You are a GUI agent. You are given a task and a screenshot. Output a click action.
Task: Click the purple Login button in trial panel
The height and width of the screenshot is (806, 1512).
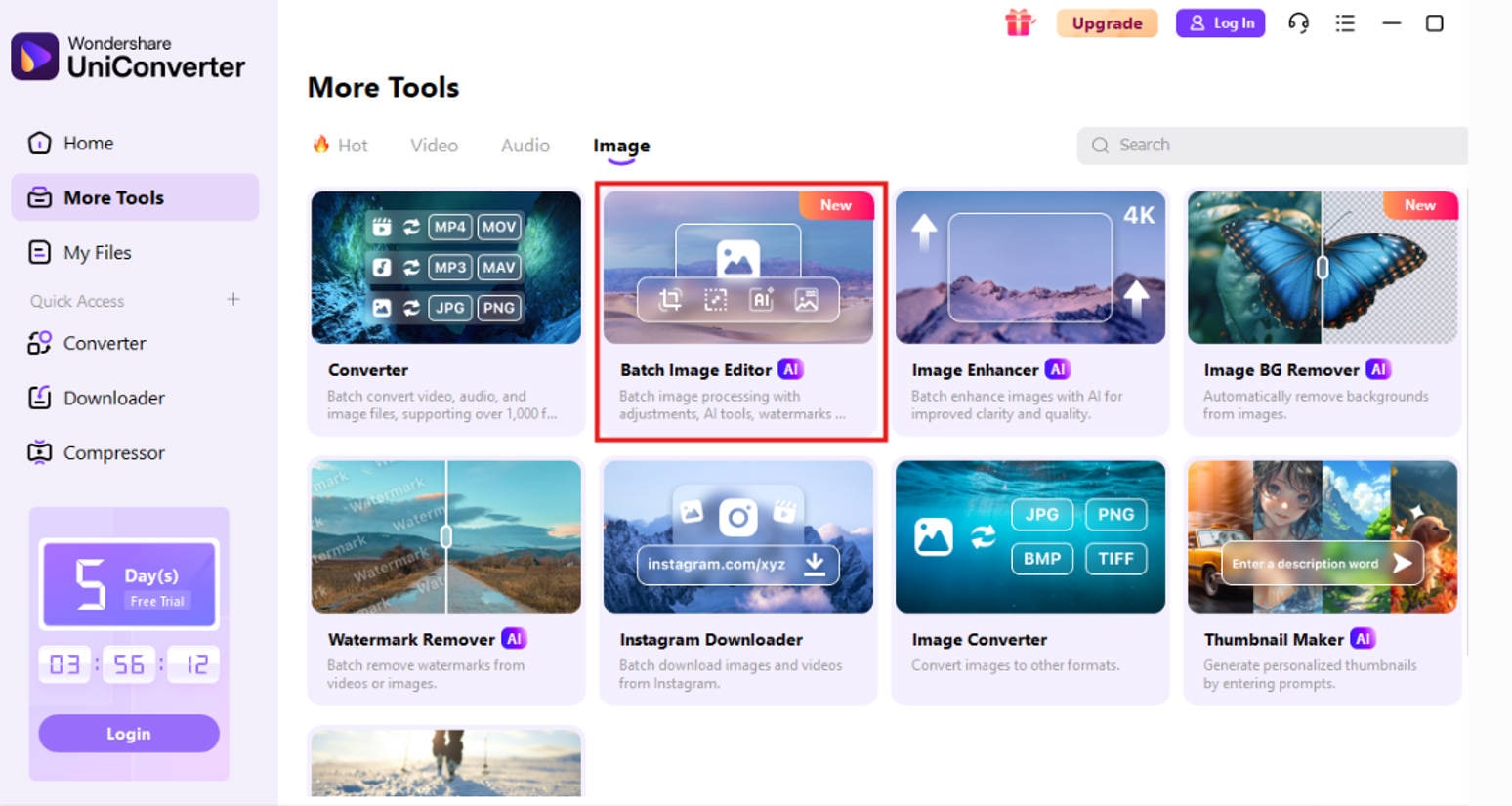(129, 733)
